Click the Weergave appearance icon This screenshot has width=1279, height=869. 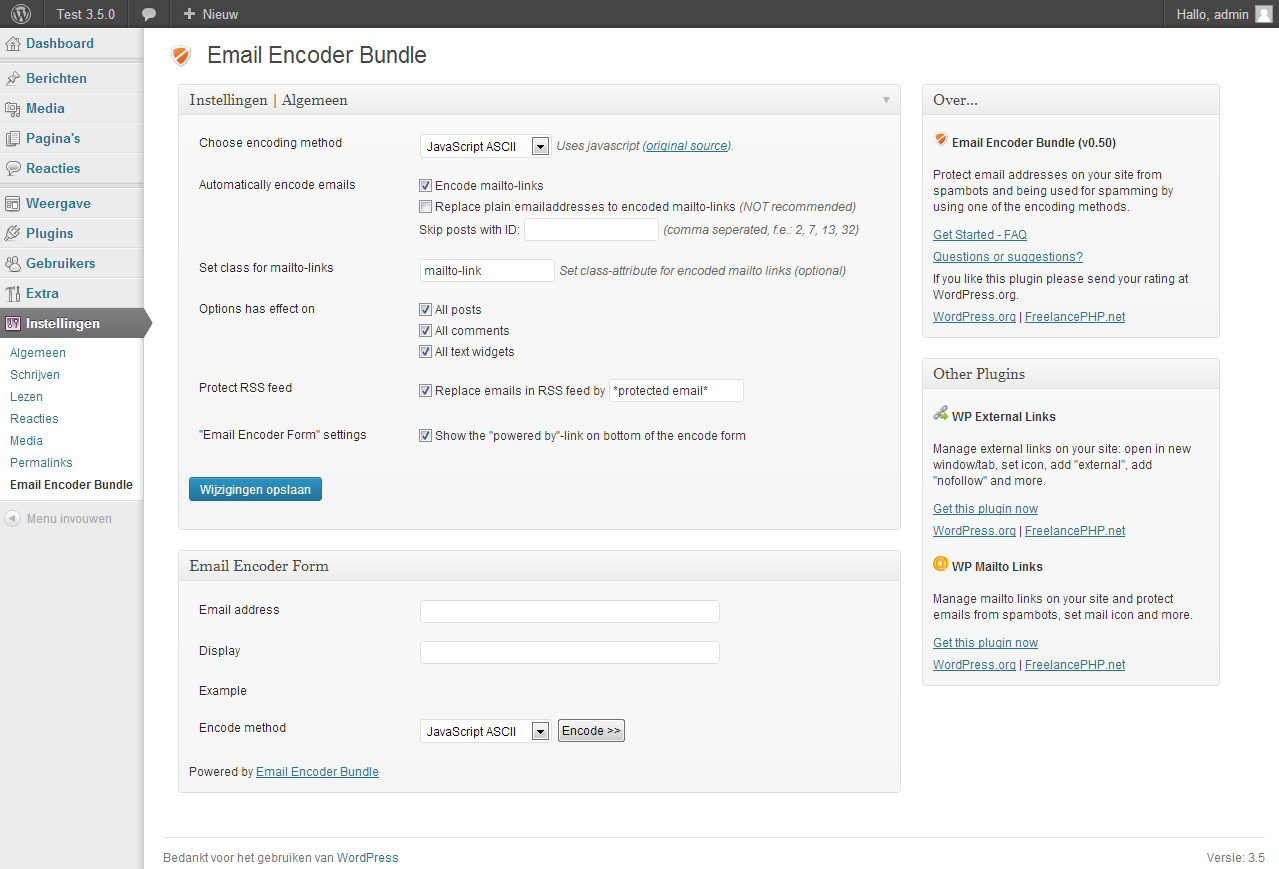(x=13, y=204)
